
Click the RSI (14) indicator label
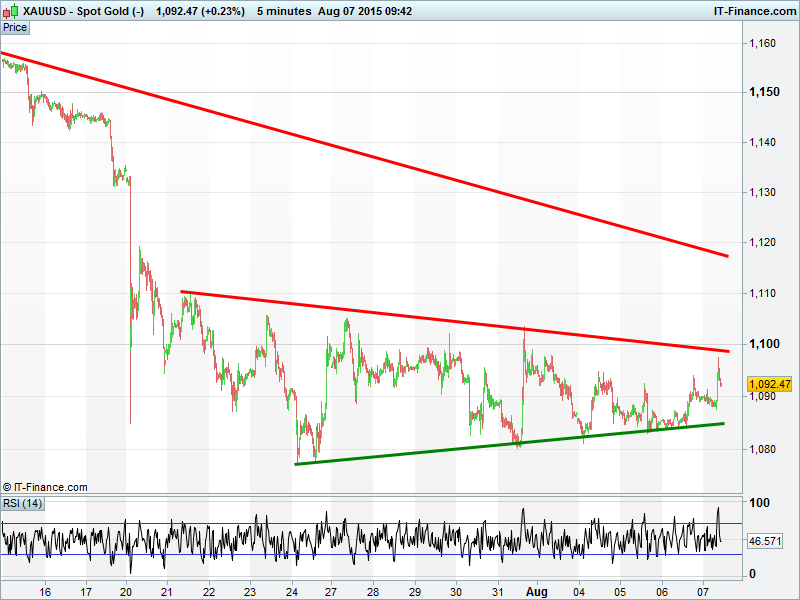(22, 503)
